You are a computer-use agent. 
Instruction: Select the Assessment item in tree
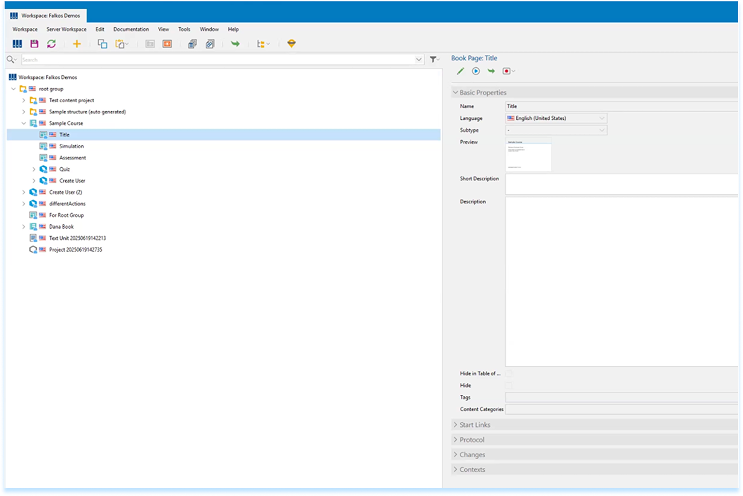[x=72, y=158]
